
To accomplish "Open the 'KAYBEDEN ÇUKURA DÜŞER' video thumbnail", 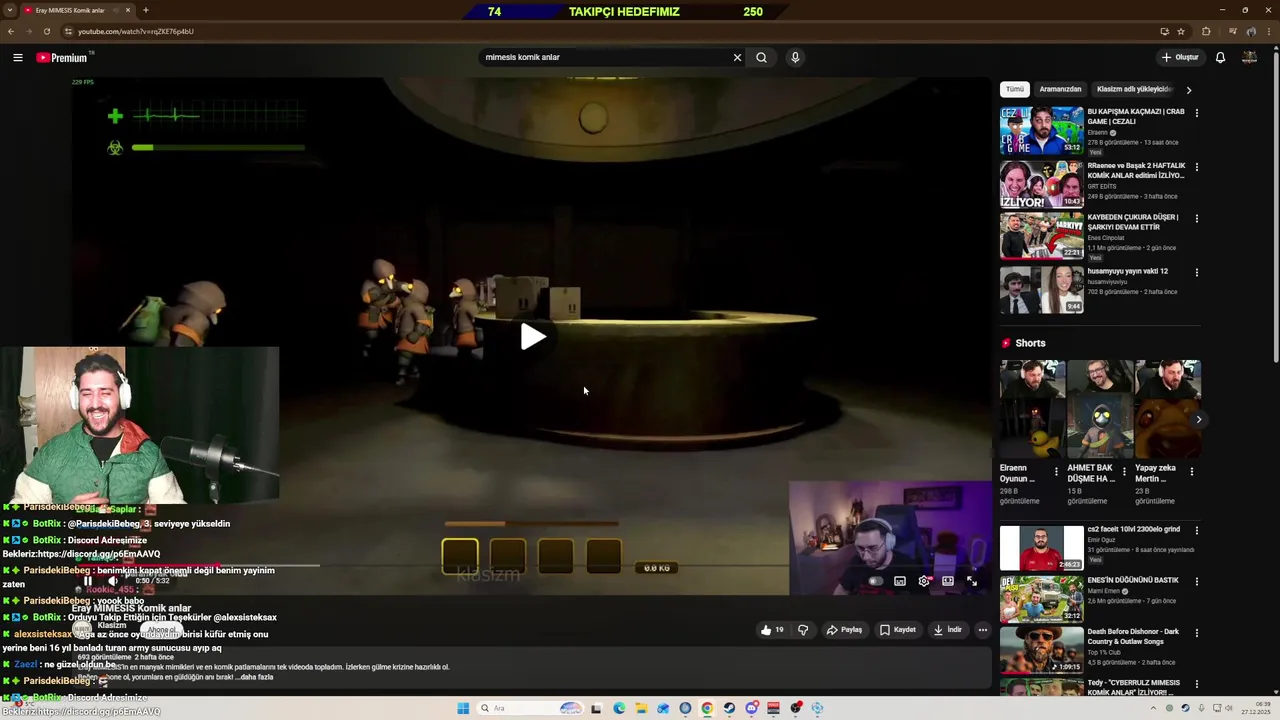I will pos(1042,236).
